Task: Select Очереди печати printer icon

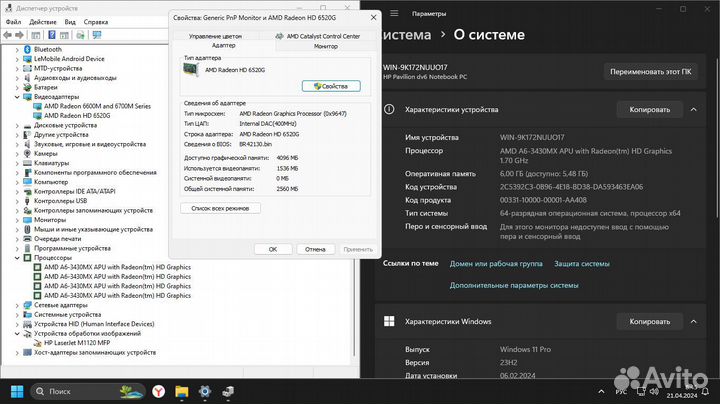Action: (x=27, y=239)
